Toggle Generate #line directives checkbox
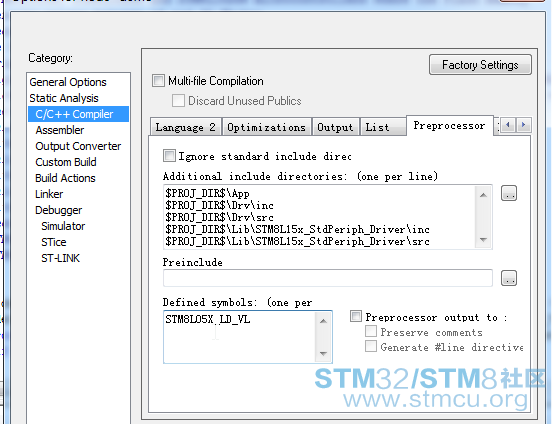552x424 pixels. click(371, 347)
